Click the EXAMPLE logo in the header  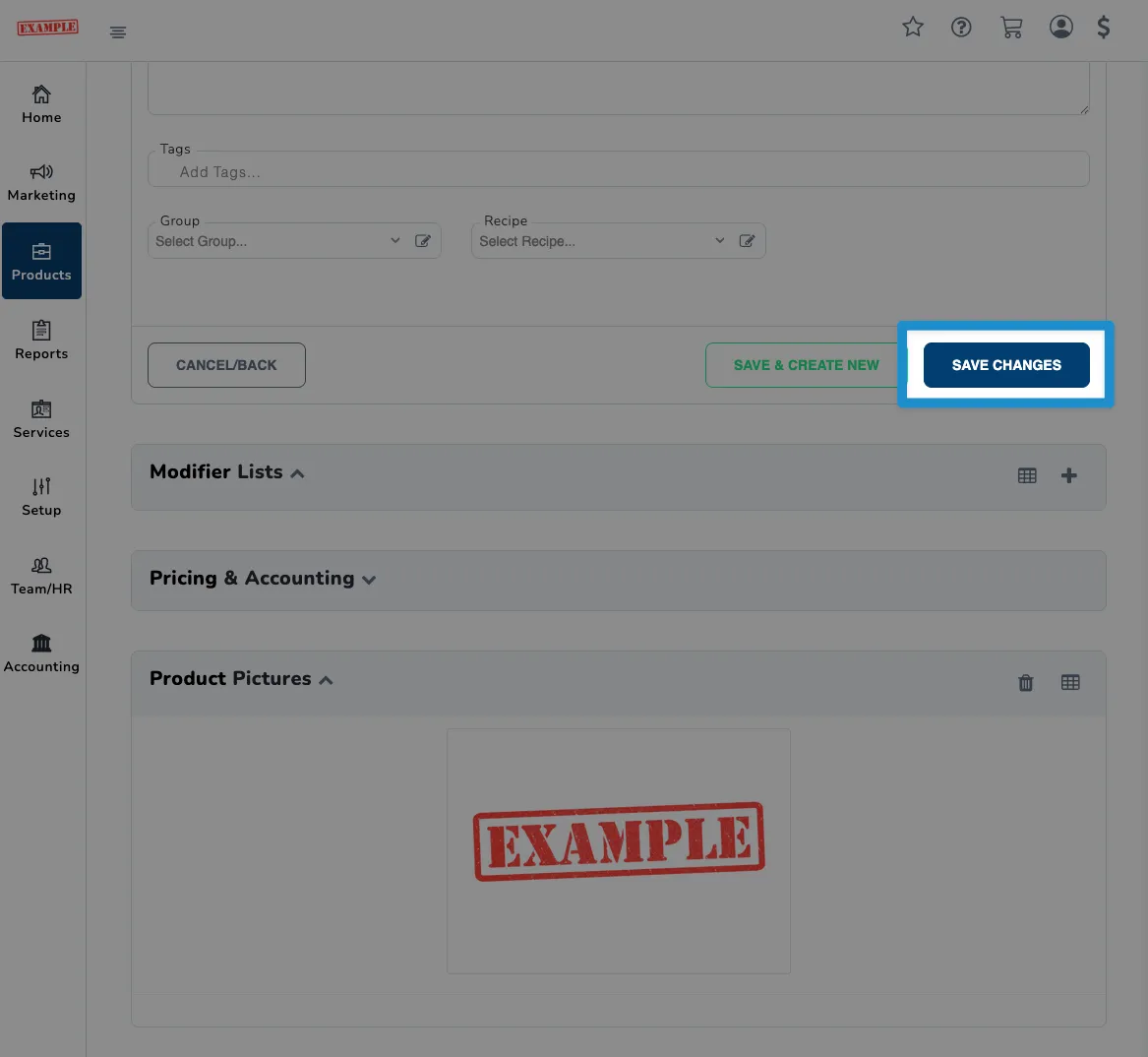pos(47,28)
